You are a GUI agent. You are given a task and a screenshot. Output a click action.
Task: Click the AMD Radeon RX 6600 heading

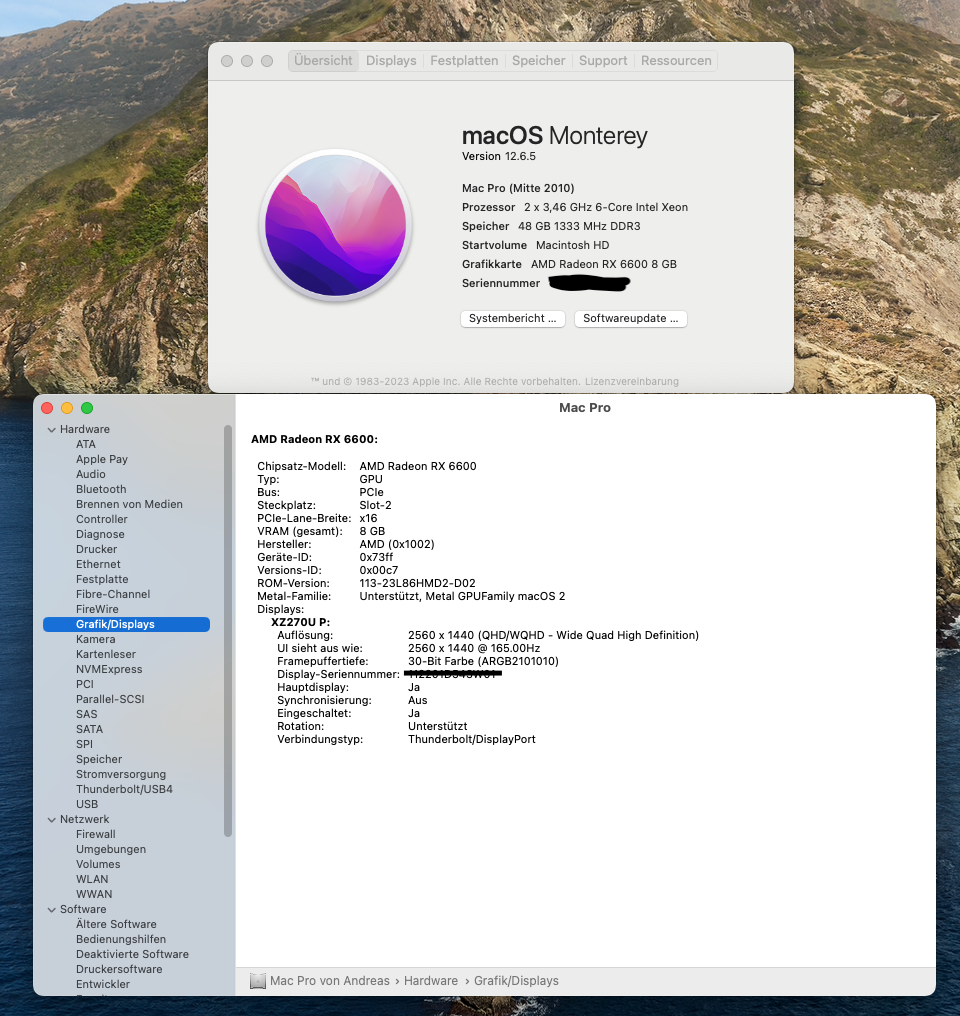[314, 439]
